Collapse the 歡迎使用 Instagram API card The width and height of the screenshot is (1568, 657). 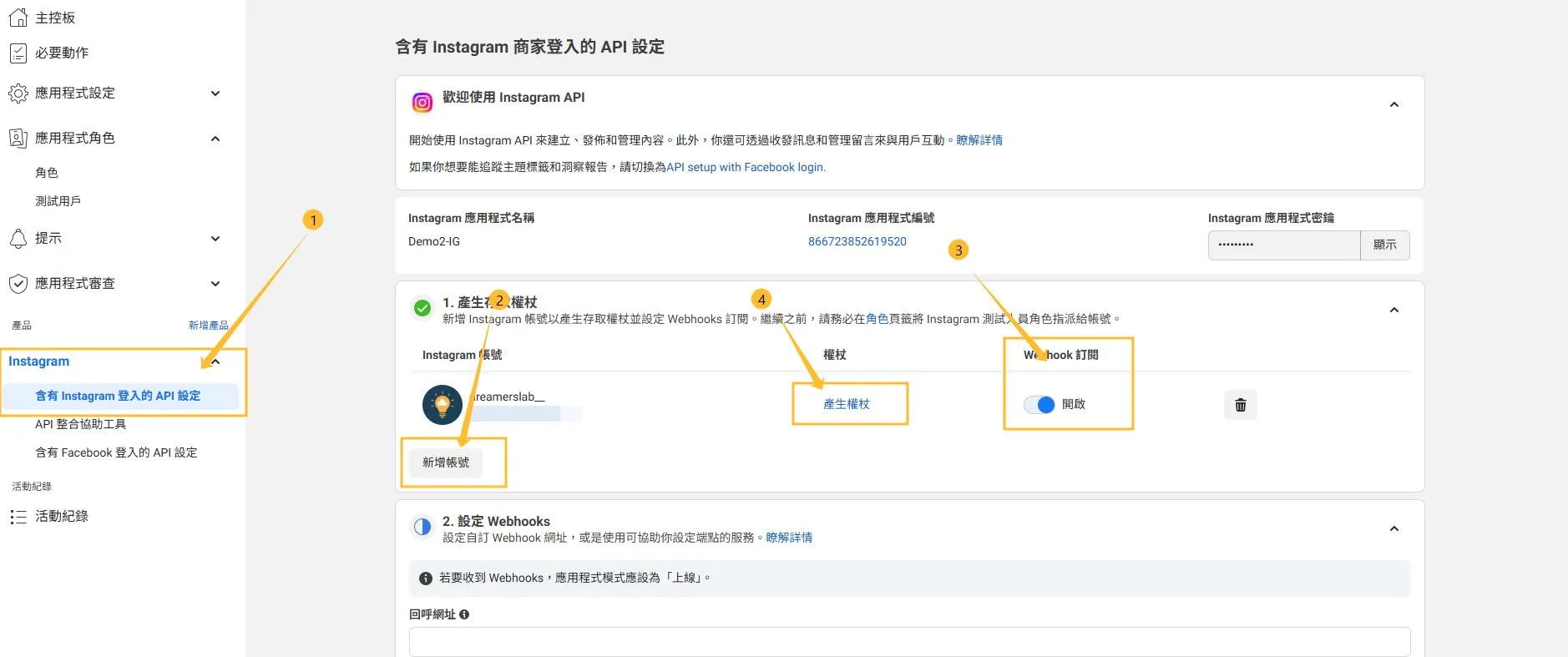pyautogui.click(x=1393, y=104)
